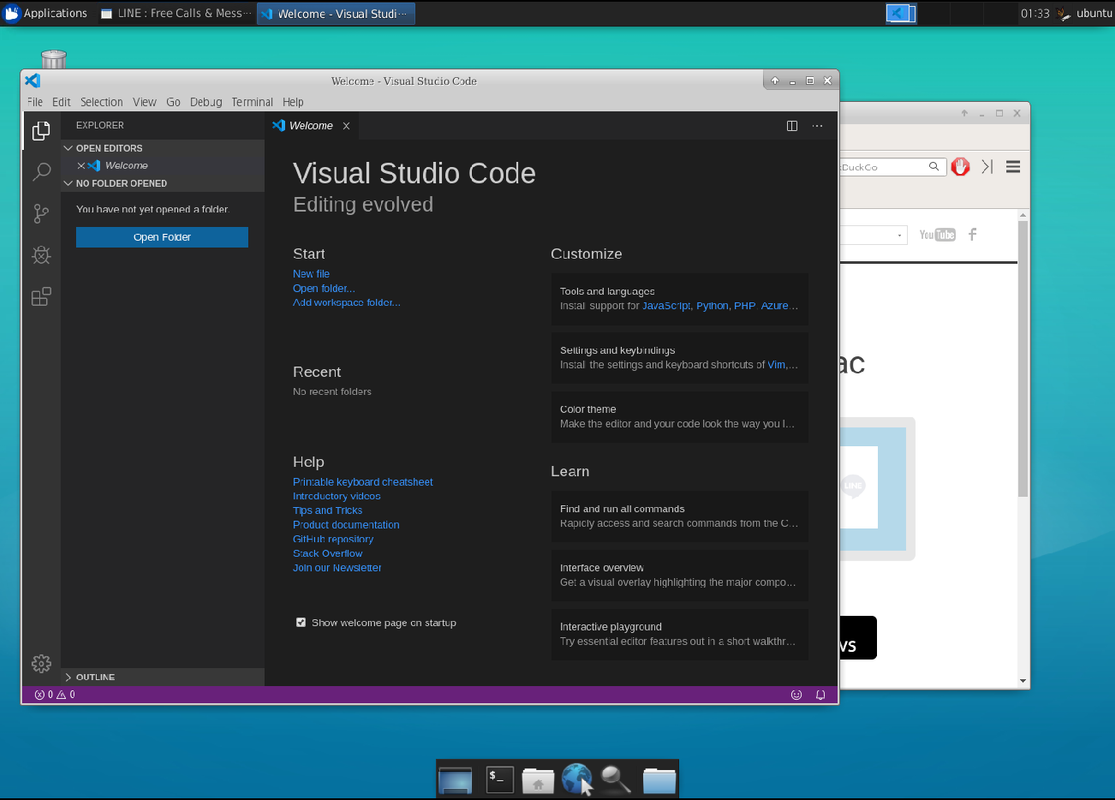Open the dropdown in browser page

(x=873, y=235)
